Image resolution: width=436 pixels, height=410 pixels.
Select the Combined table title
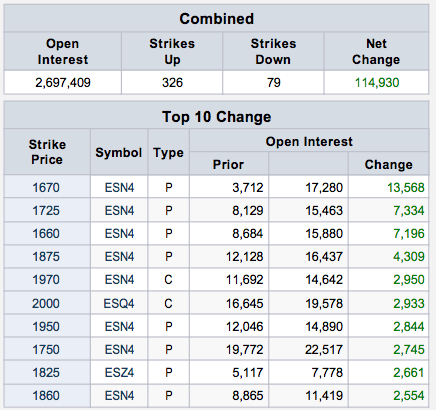point(217,19)
